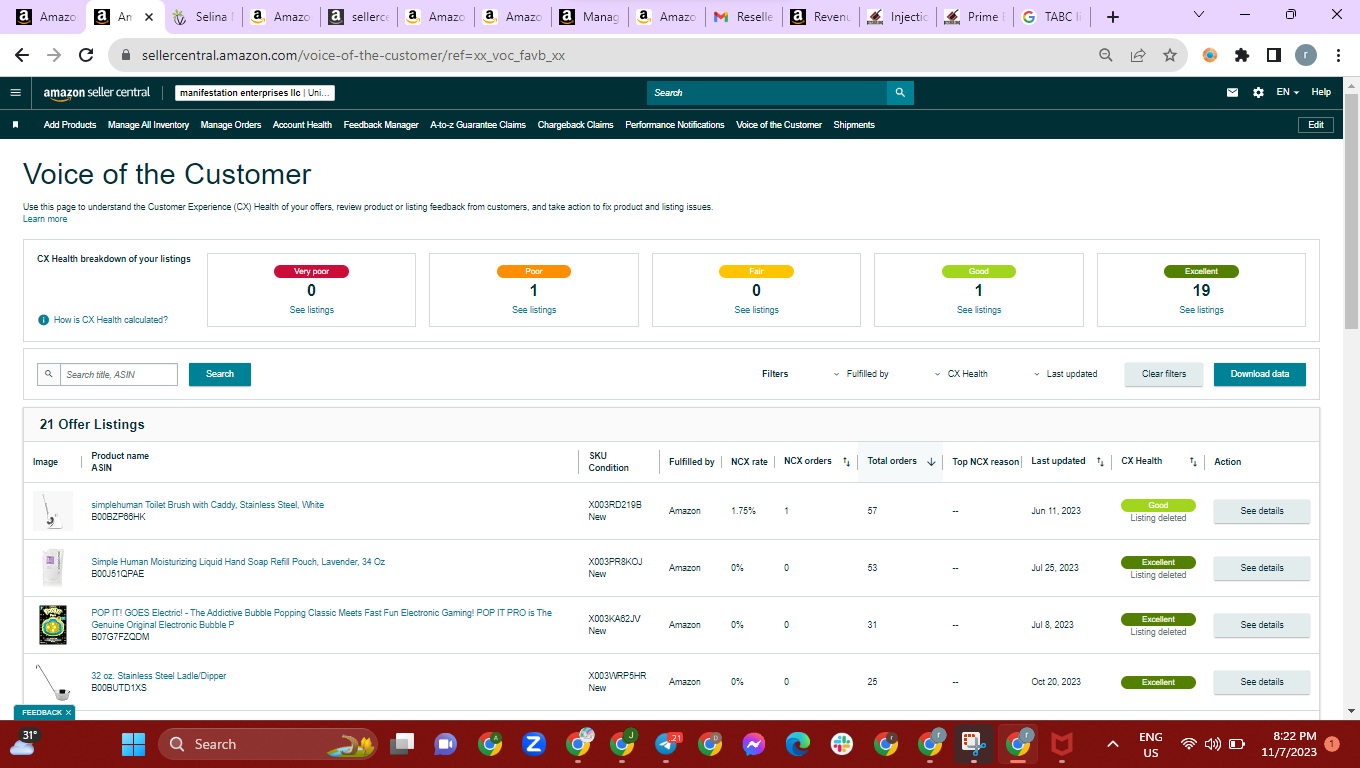The width and height of the screenshot is (1360, 768).
Task: Open Zoom from the taskbar
Action: point(533,744)
